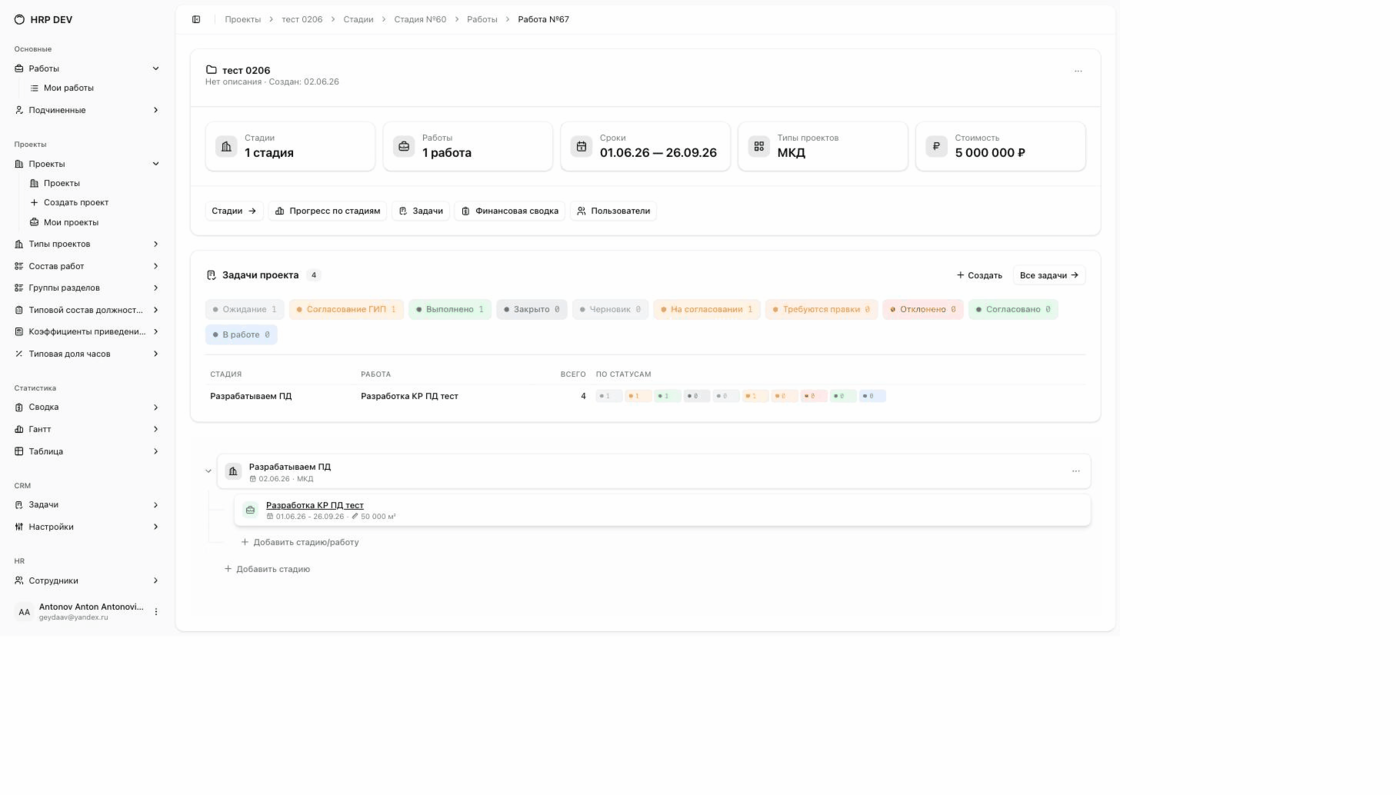Go to тест 0206 breadcrumb
The width and height of the screenshot is (1400, 795).
pos(302,19)
